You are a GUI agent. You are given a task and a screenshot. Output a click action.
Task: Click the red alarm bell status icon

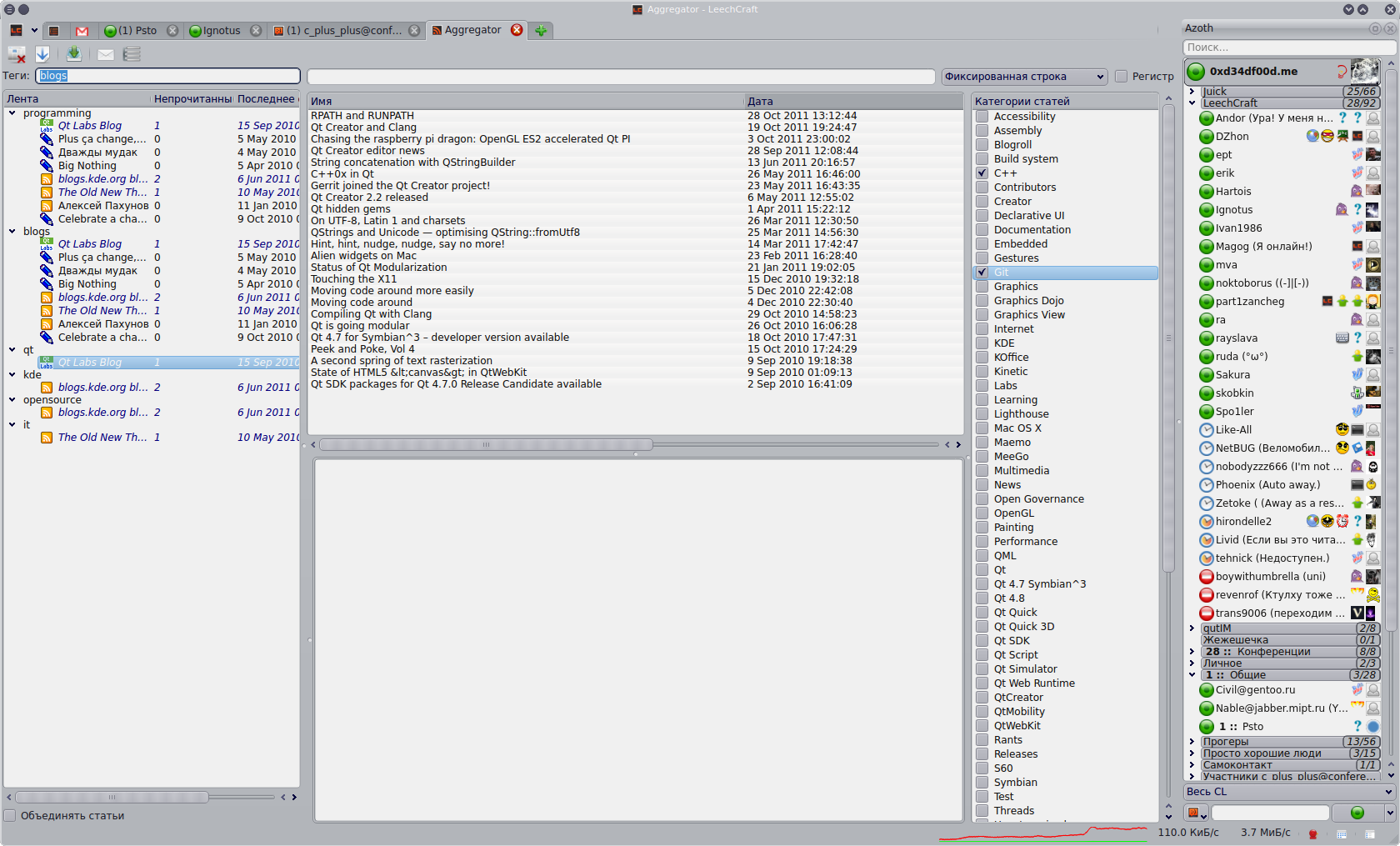pos(1312,833)
